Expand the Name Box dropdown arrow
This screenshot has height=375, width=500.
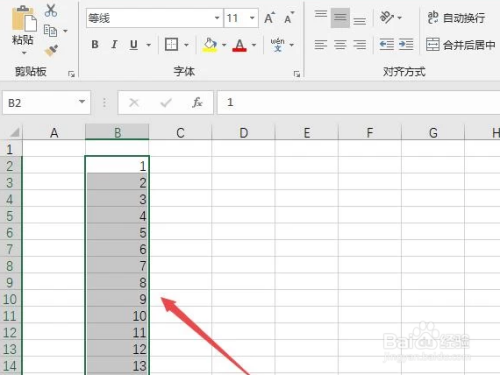(x=82, y=102)
